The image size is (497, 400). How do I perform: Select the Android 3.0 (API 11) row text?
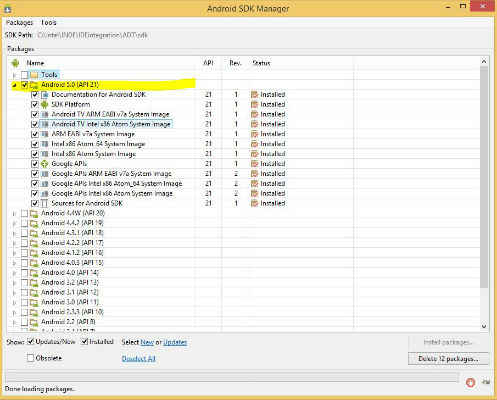[x=70, y=302]
